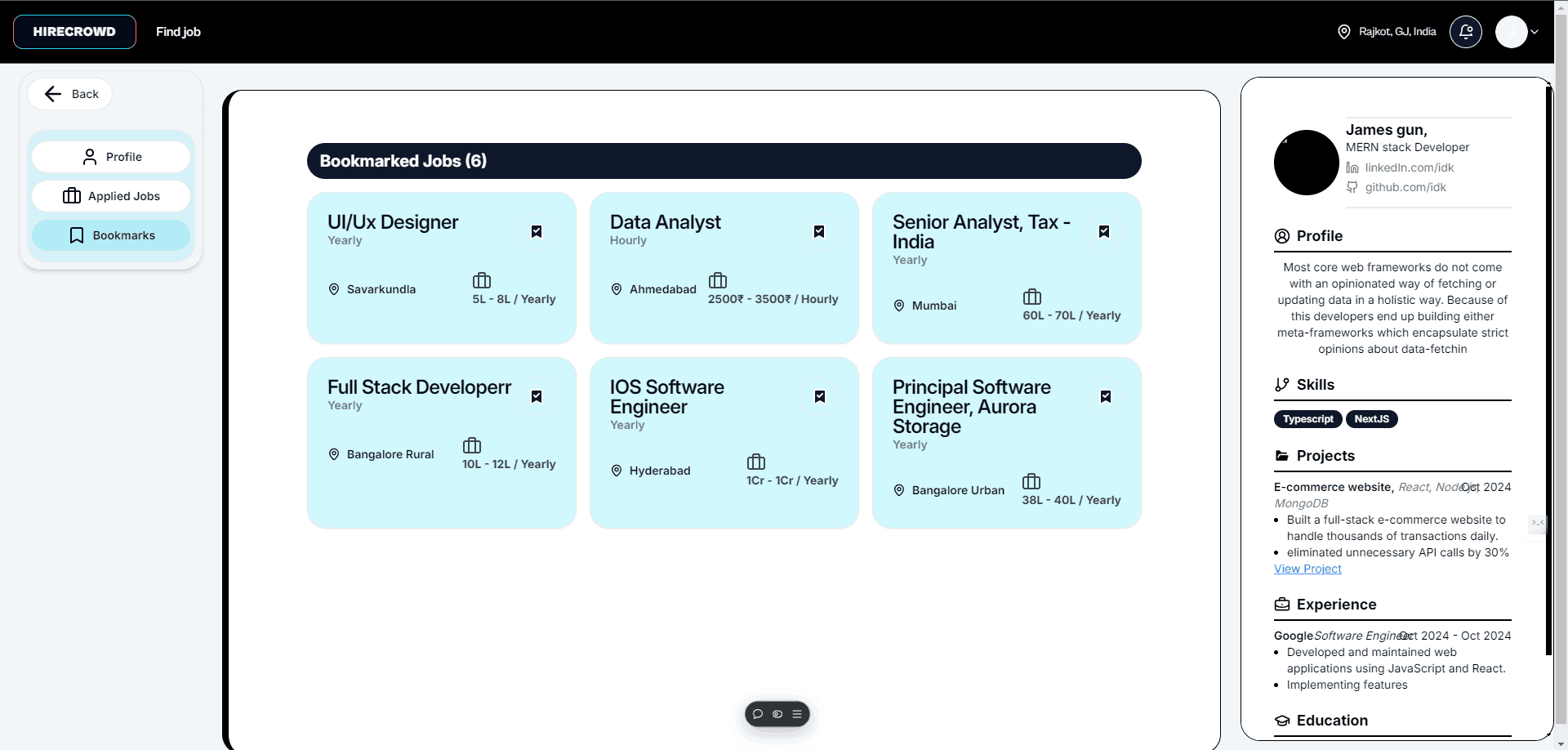Expand the user avatar dropdown arrow
Screen dimensions: 1568x750
click(x=1535, y=32)
